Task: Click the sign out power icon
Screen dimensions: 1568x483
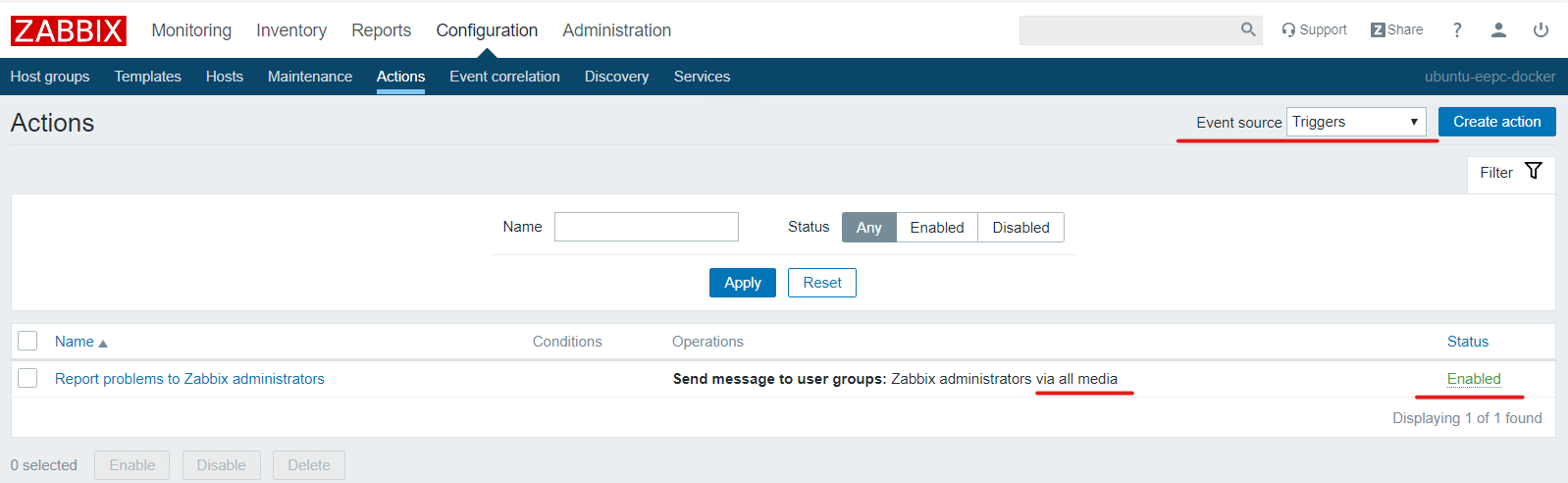Action: point(1541,30)
